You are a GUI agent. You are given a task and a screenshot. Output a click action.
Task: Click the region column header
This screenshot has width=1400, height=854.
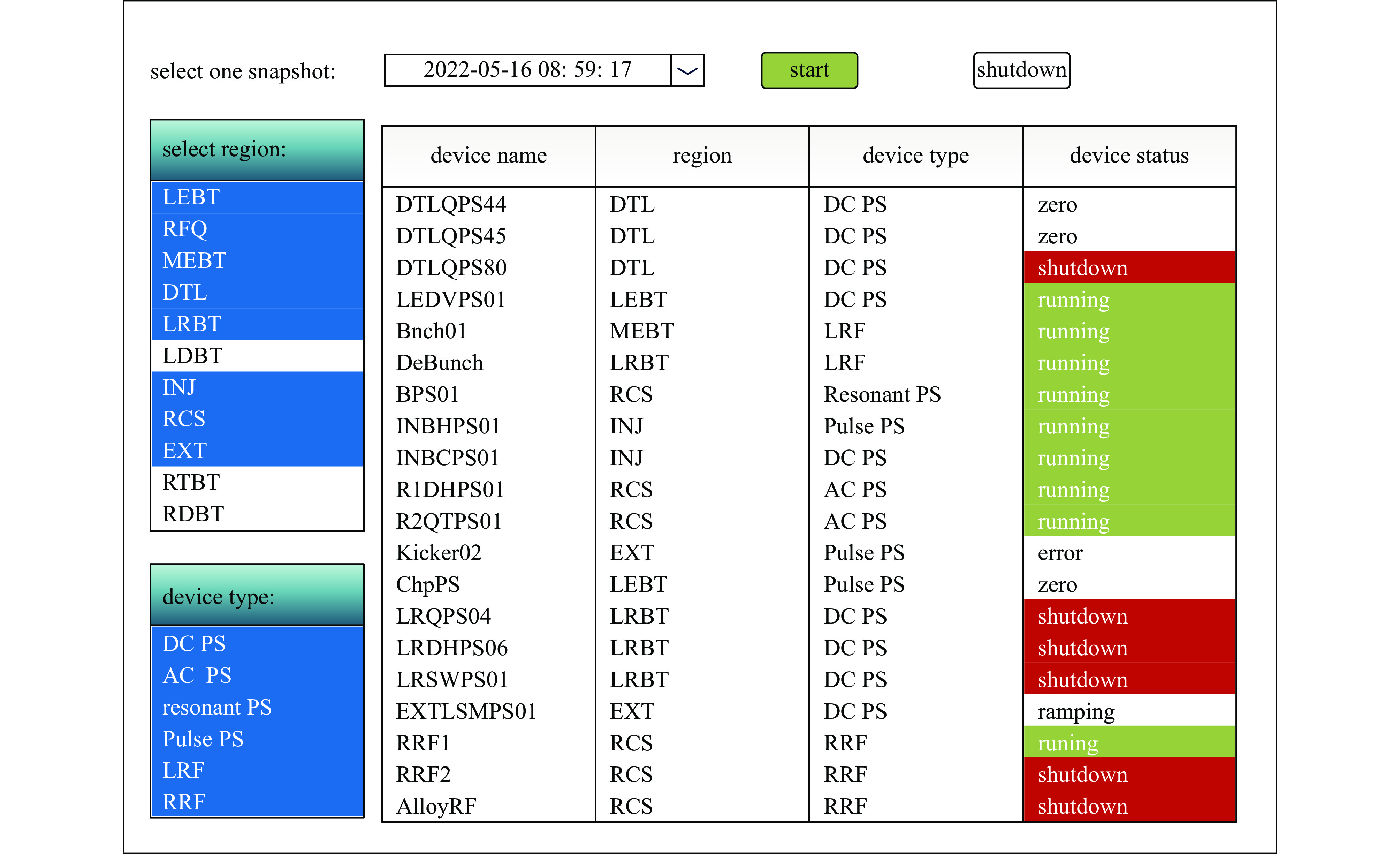pyautogui.click(x=702, y=156)
